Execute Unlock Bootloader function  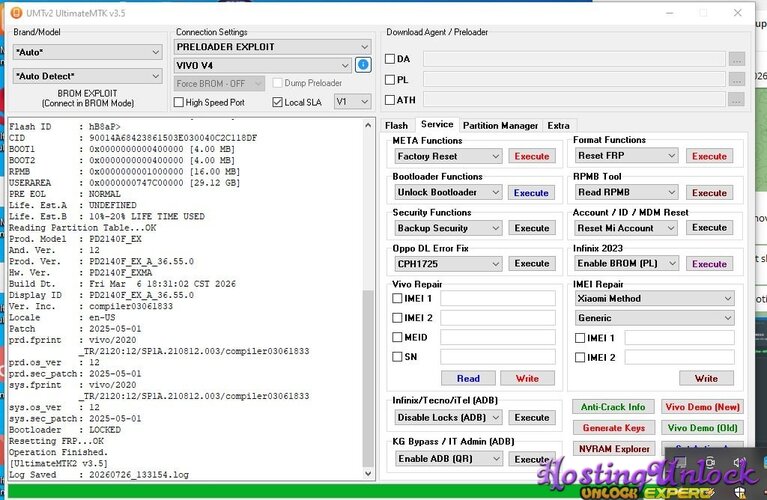[531, 193]
